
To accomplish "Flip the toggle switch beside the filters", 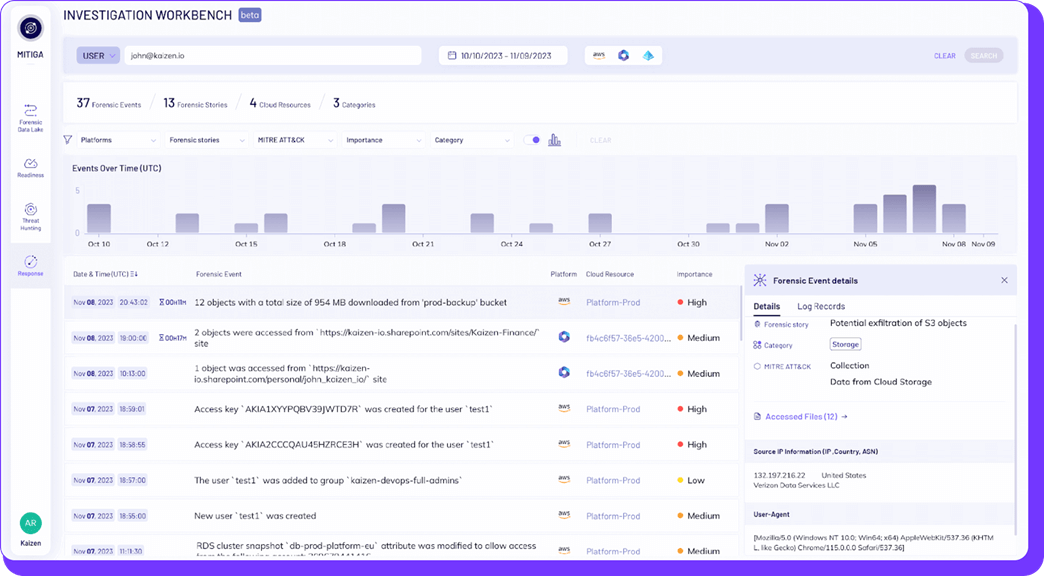I will click(532, 140).
